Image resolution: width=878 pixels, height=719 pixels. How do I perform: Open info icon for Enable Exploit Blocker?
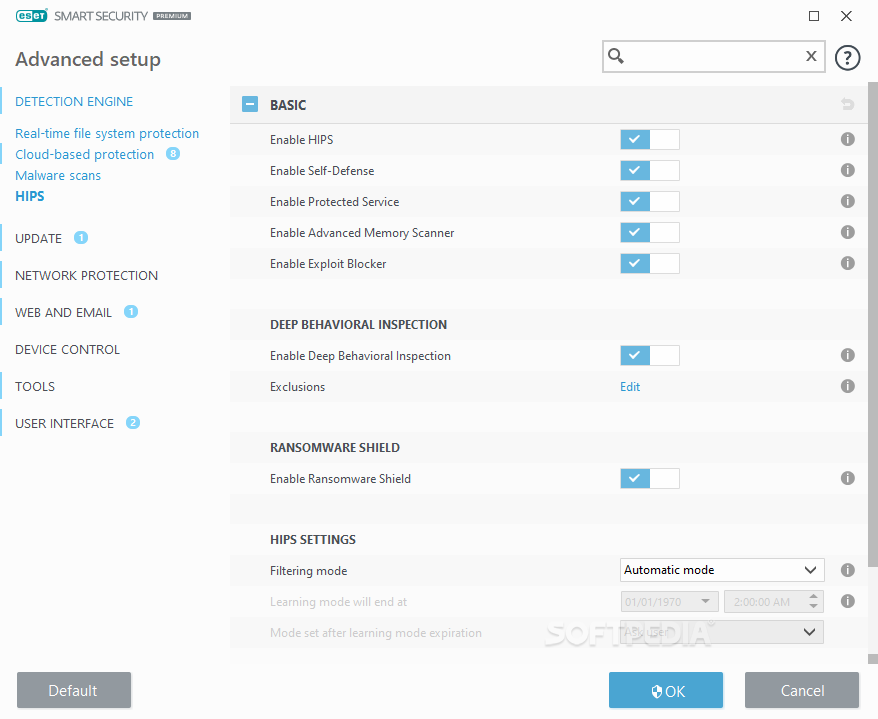pos(848,263)
